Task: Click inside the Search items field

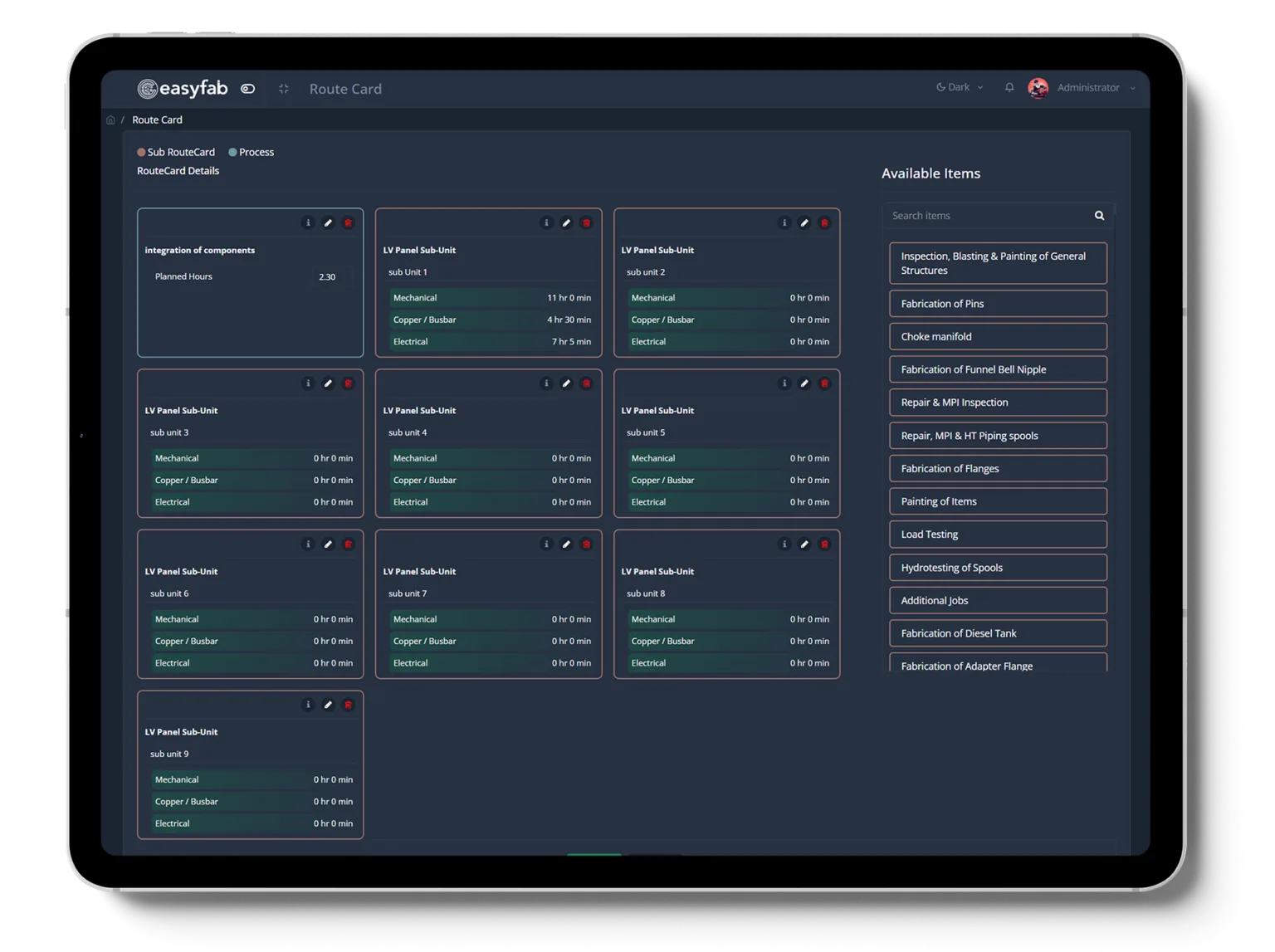Action: pos(988,216)
